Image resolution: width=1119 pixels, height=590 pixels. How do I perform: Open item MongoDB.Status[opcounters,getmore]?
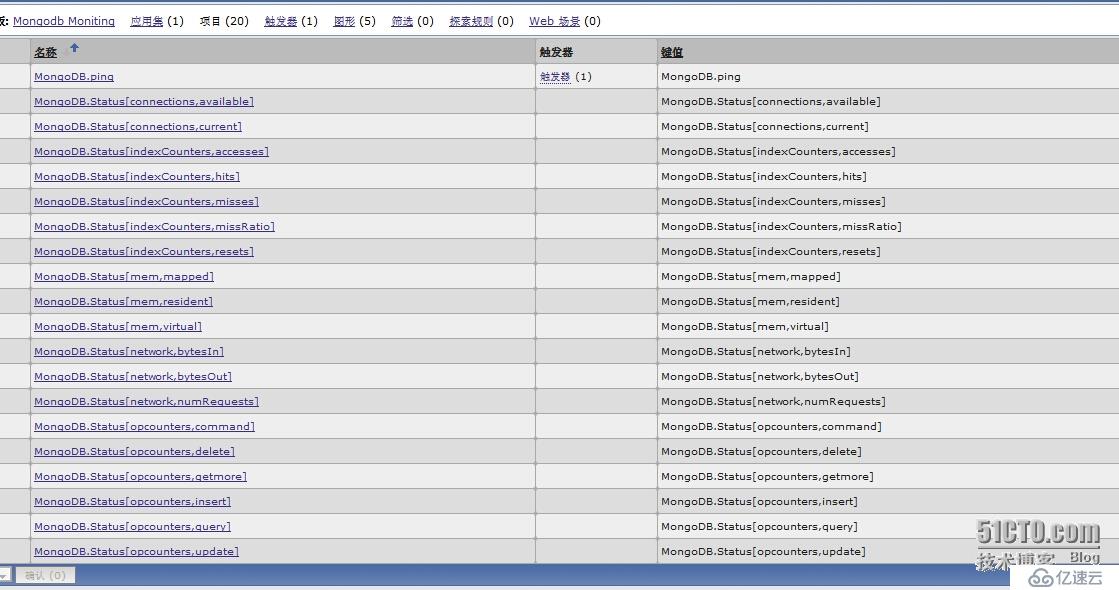pos(140,476)
